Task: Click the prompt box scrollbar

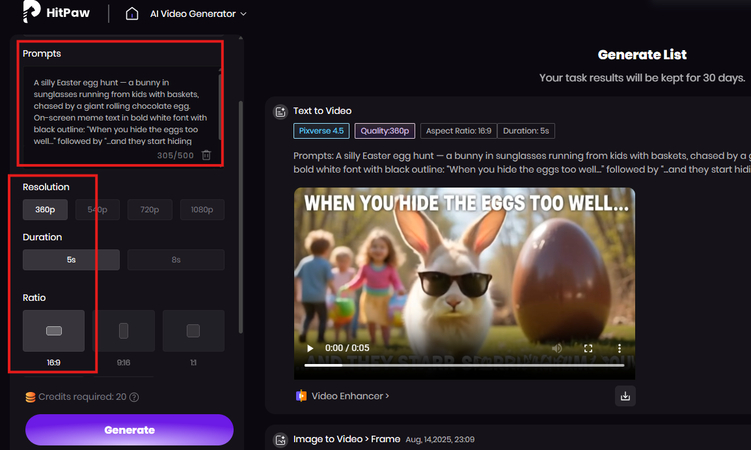Action: pyautogui.click(x=220, y=105)
